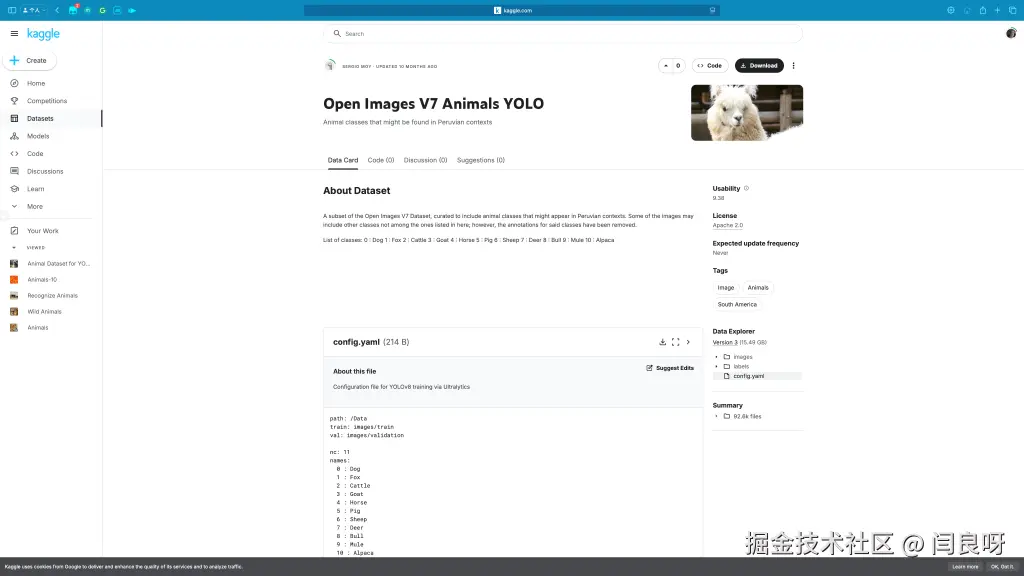
Task: Open the pinned tab with red badge
Action: 73,10
